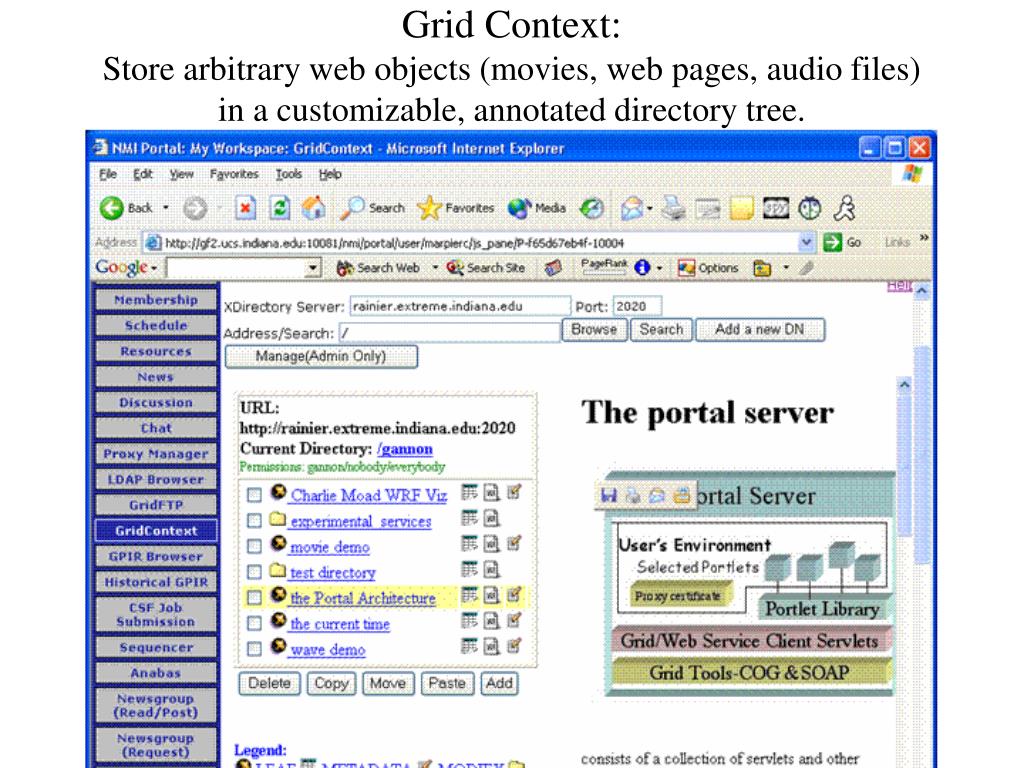Click the XDirectory Server input field
Viewport: 1024px width, 768px height.
tap(460, 306)
